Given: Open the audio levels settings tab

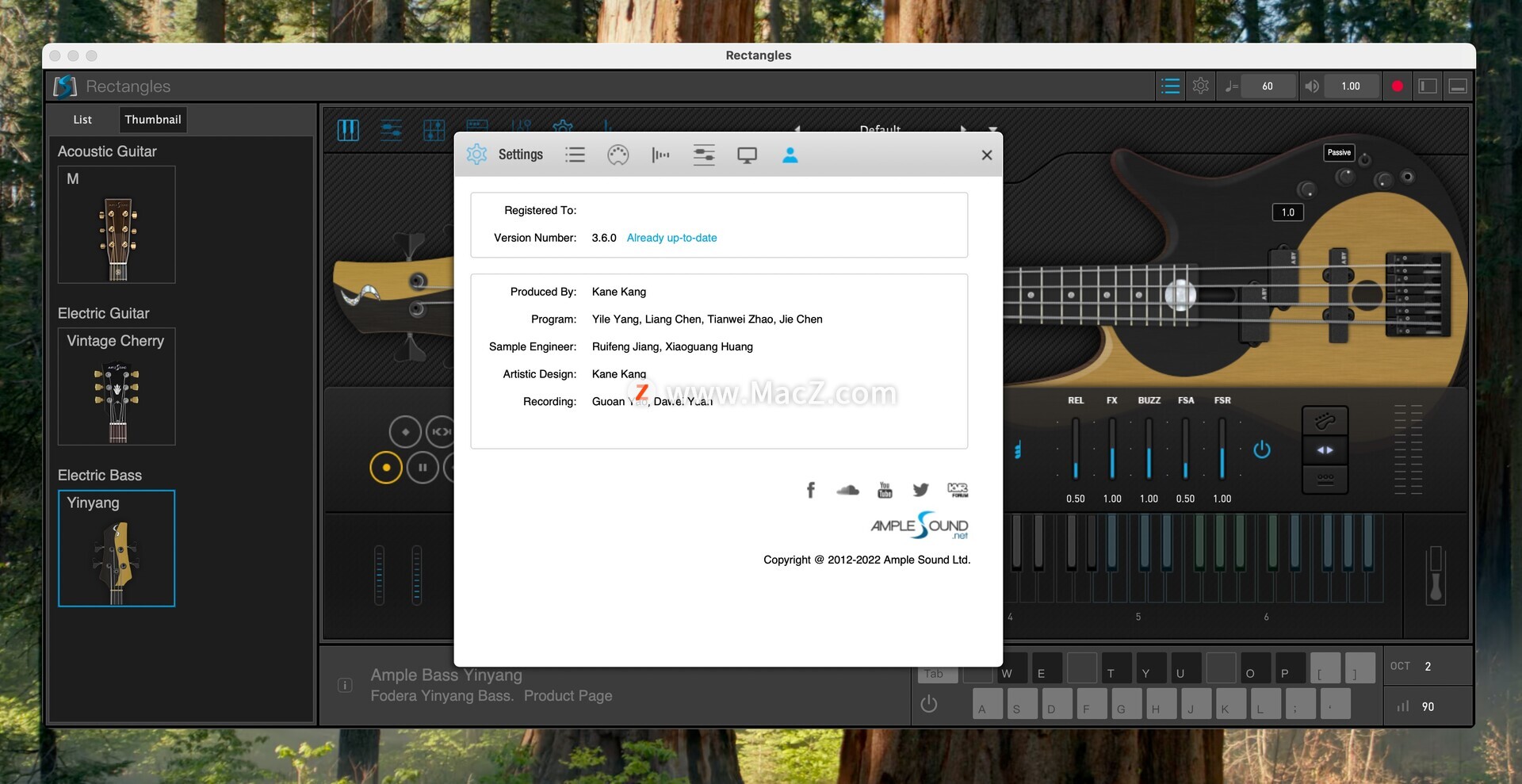Looking at the screenshot, I should coord(660,155).
